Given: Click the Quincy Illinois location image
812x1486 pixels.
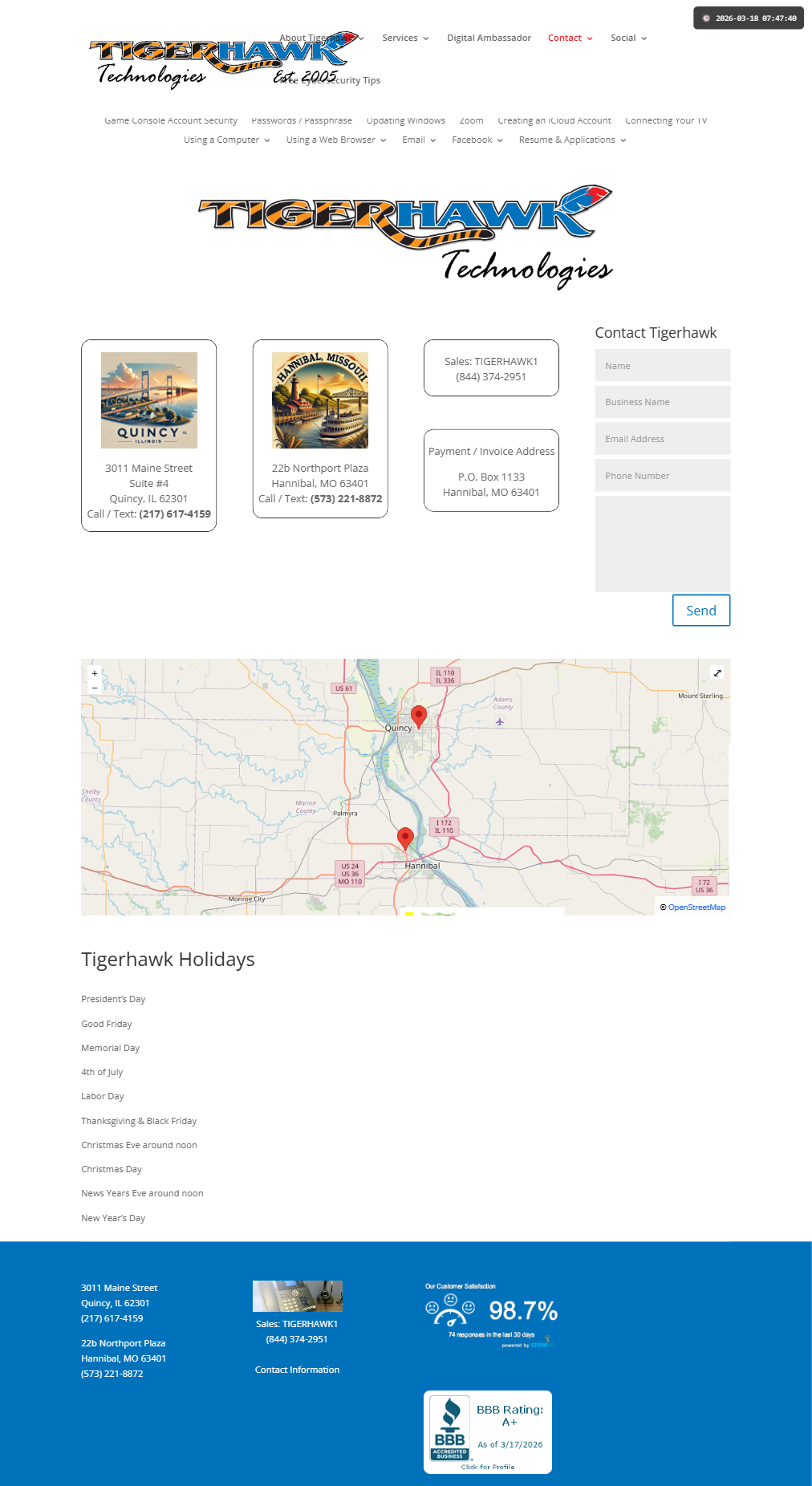Looking at the screenshot, I should click(149, 400).
